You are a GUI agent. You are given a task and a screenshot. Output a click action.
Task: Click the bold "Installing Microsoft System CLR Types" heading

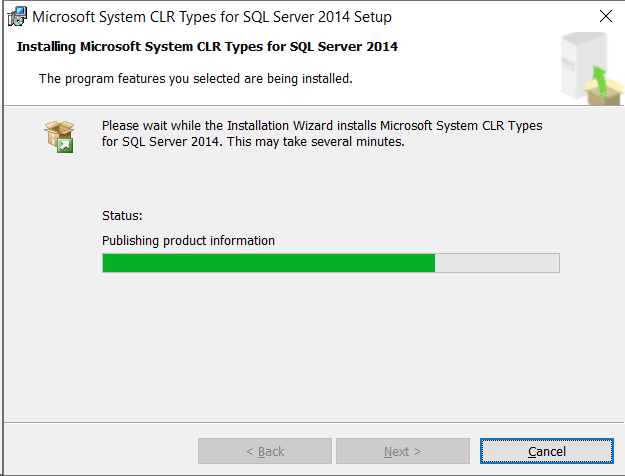click(208, 47)
